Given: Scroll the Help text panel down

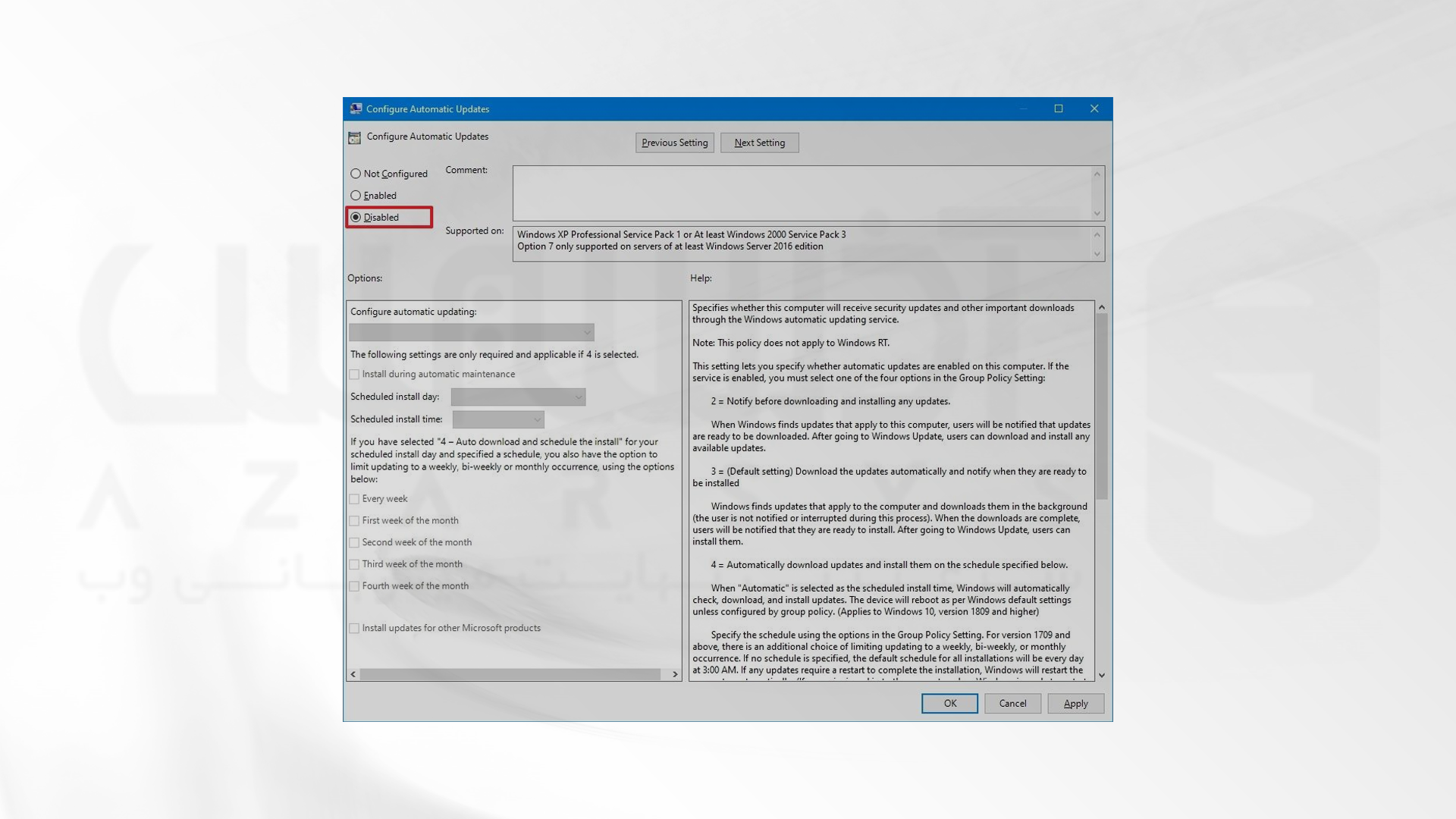Looking at the screenshot, I should tap(1101, 674).
